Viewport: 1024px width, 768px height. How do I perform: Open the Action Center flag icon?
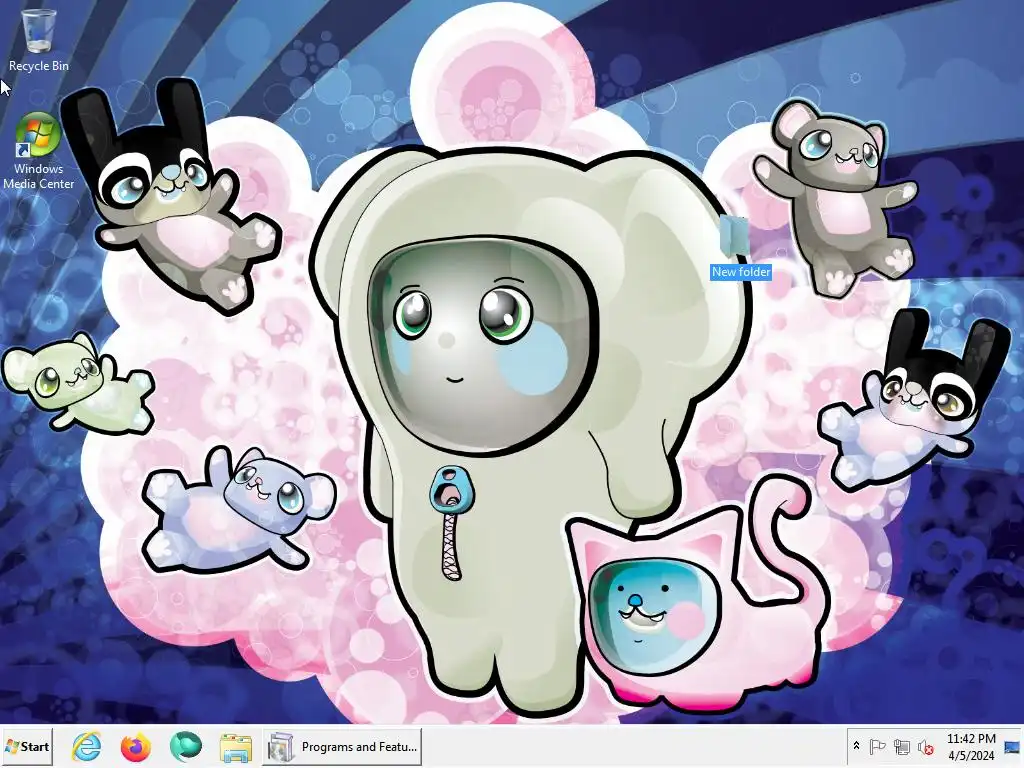pyautogui.click(x=878, y=746)
